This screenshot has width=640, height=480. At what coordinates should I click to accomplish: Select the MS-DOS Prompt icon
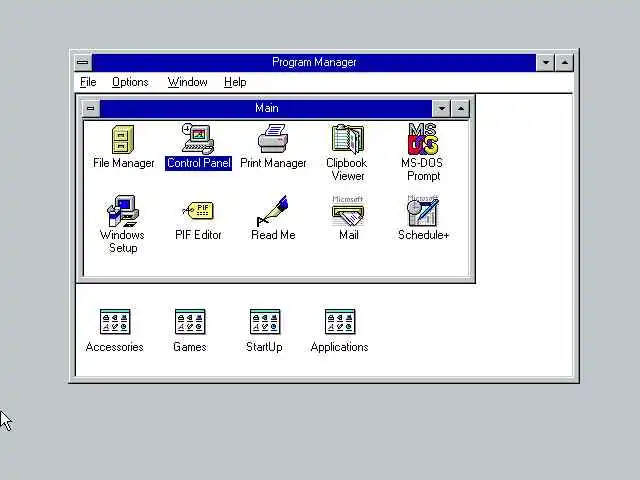coord(423,139)
